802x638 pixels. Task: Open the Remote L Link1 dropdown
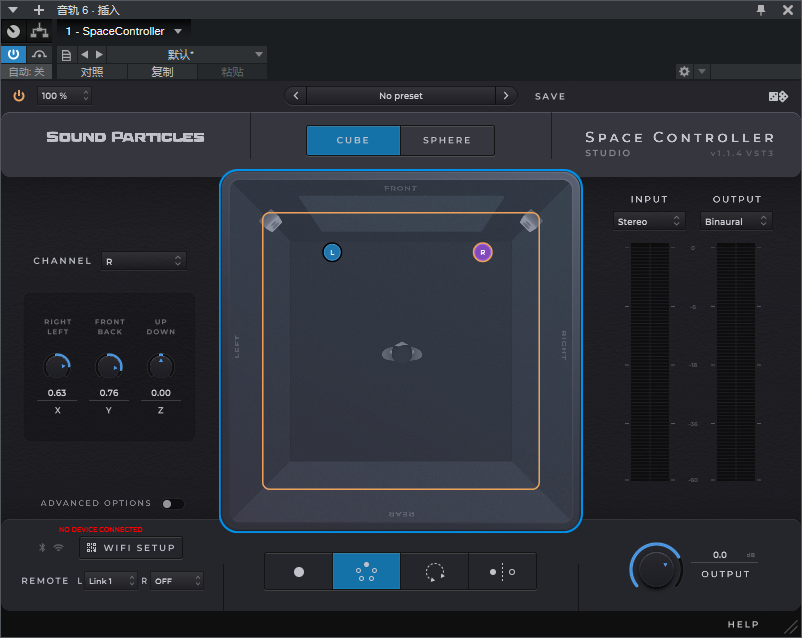pyautogui.click(x=110, y=581)
